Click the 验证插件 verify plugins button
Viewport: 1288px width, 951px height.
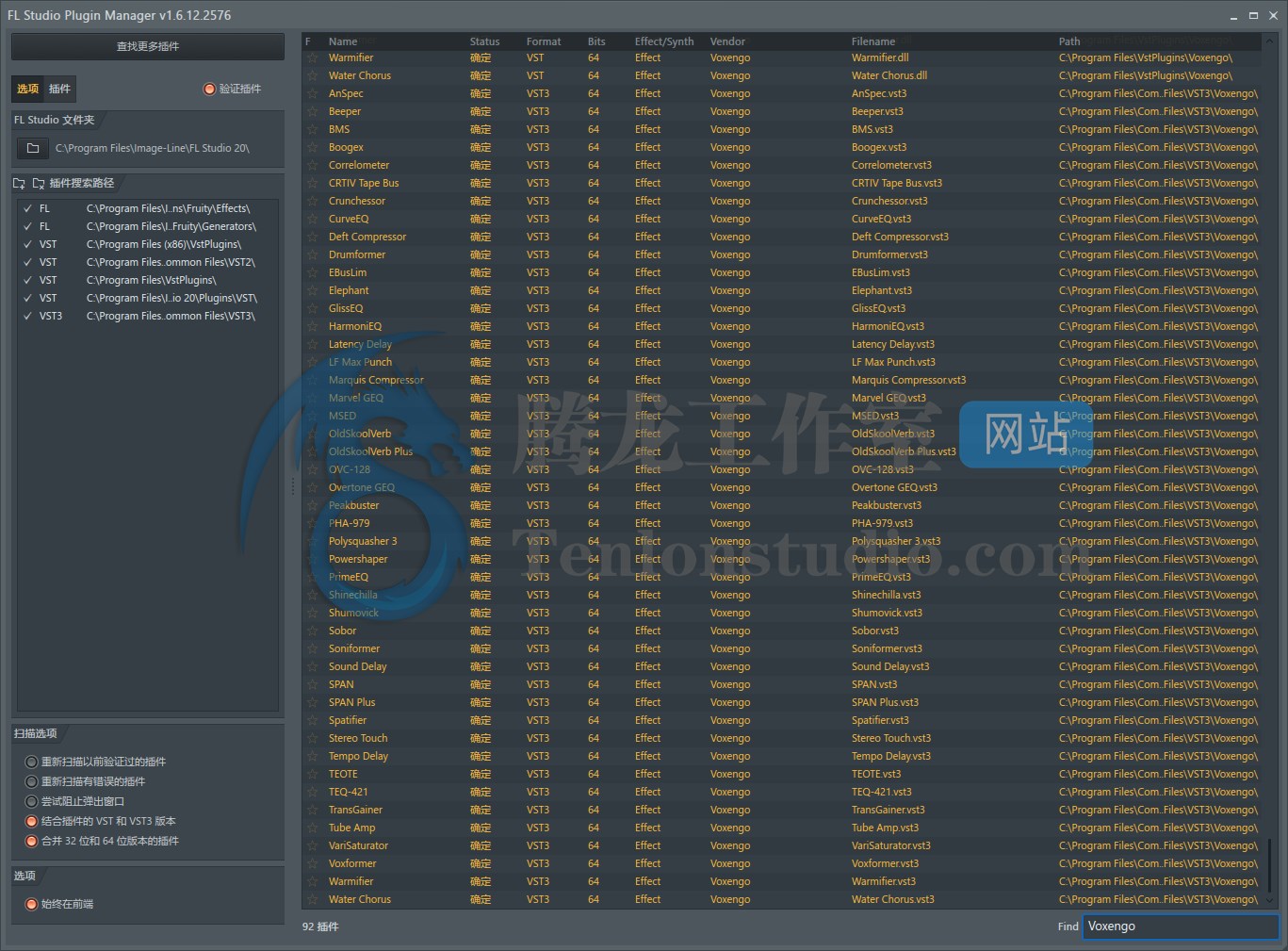click(x=233, y=89)
